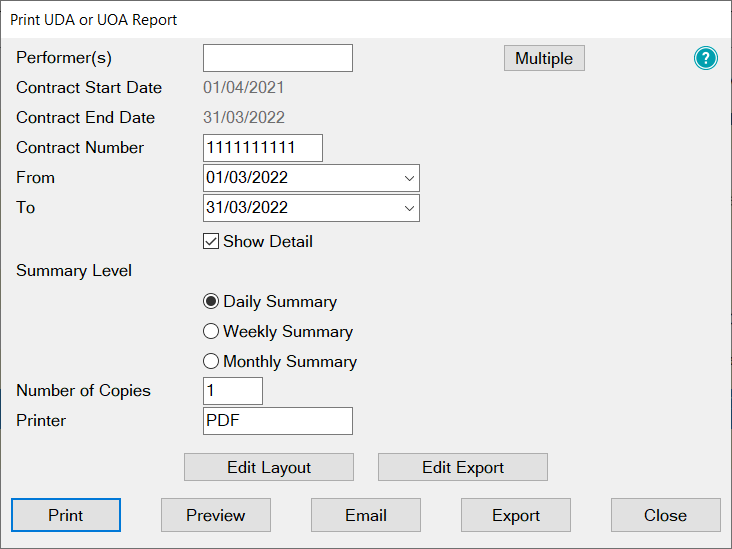Click the Edit Export button

[x=463, y=467]
